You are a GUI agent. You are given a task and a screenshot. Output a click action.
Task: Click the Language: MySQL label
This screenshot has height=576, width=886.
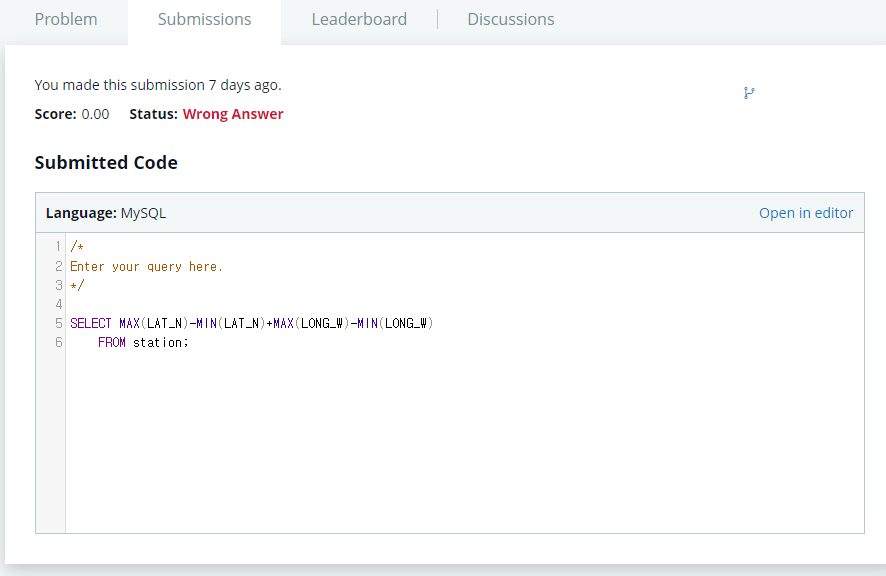point(106,213)
